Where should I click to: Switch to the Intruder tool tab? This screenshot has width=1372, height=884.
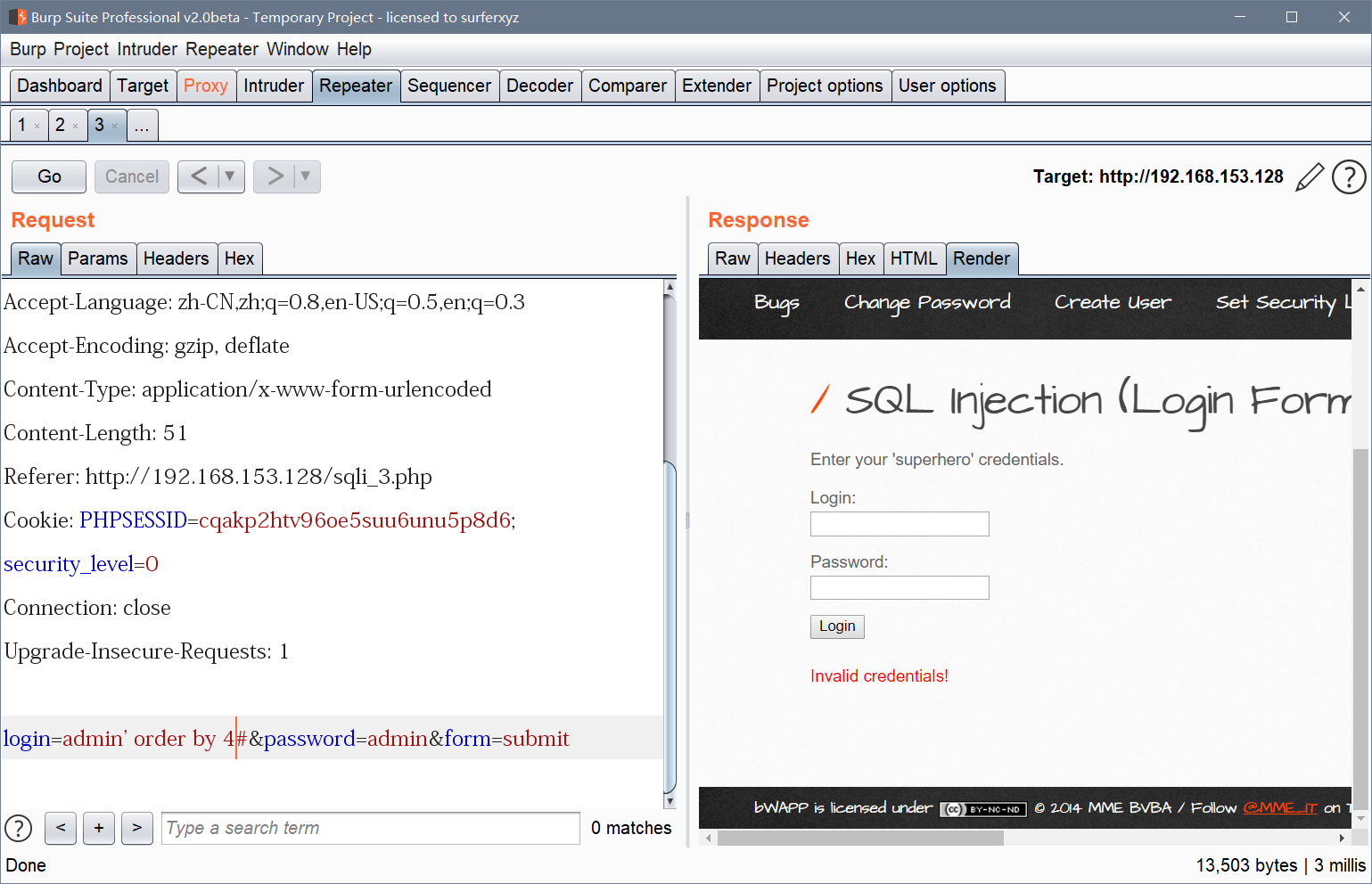pos(274,86)
